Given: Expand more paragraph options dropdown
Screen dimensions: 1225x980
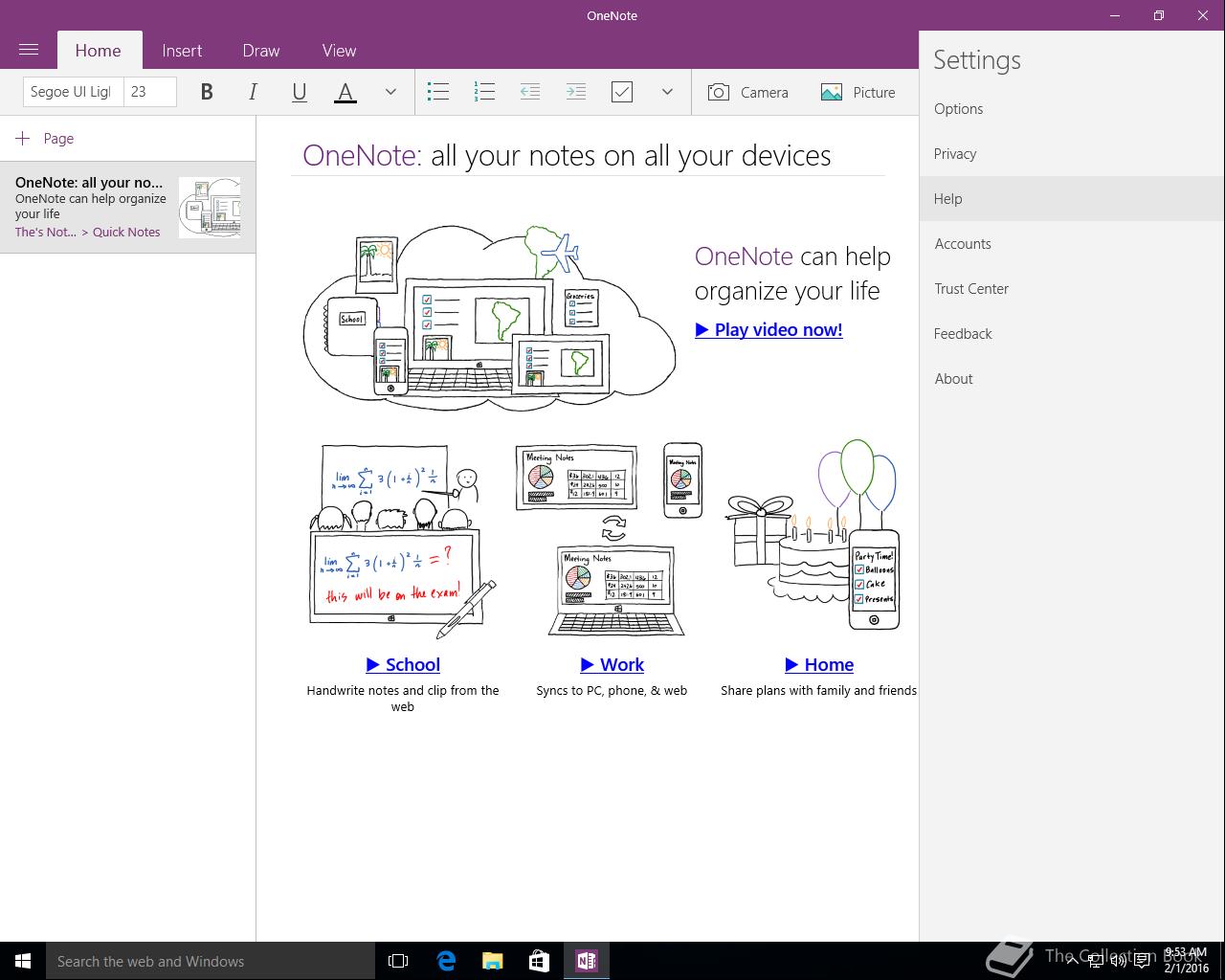Looking at the screenshot, I should point(667,92).
